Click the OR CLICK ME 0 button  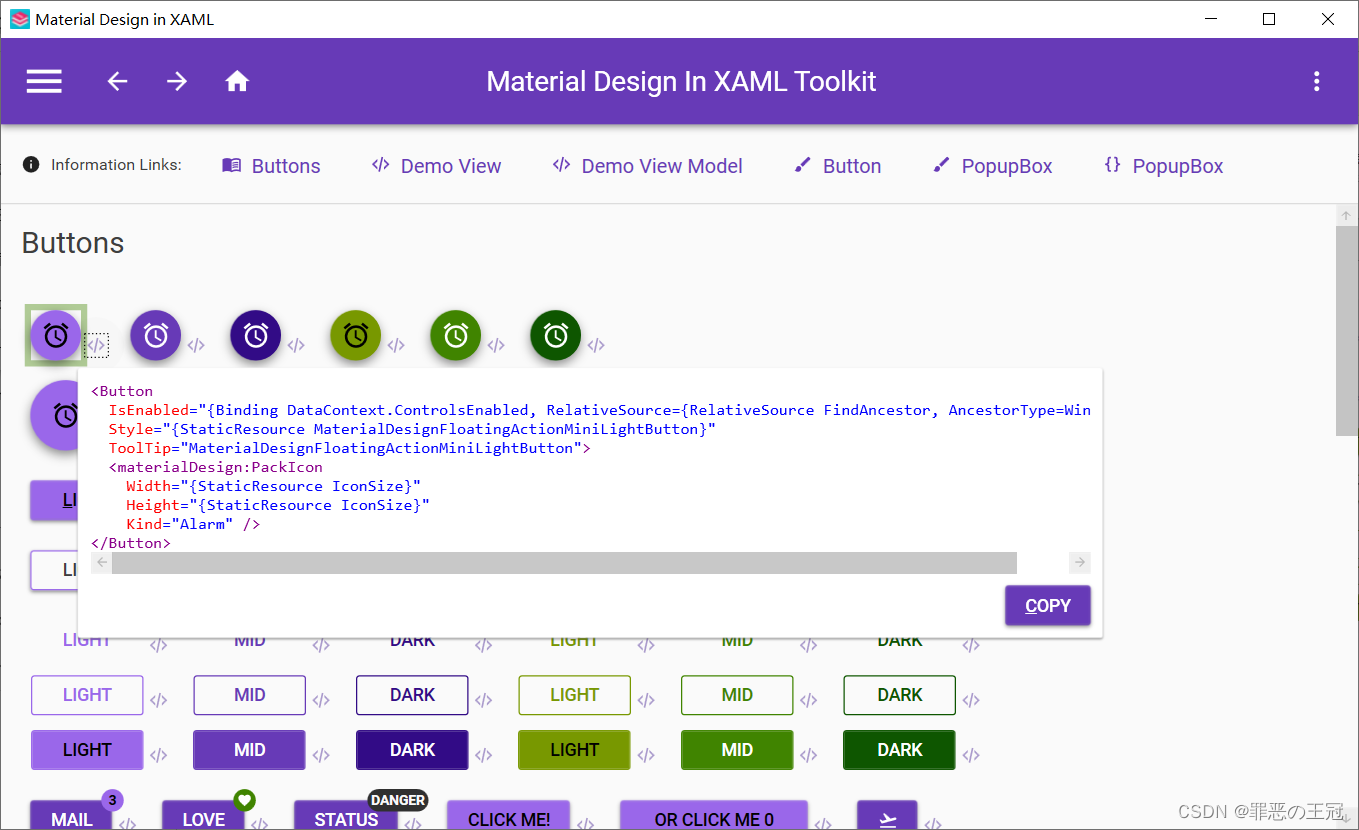point(714,816)
